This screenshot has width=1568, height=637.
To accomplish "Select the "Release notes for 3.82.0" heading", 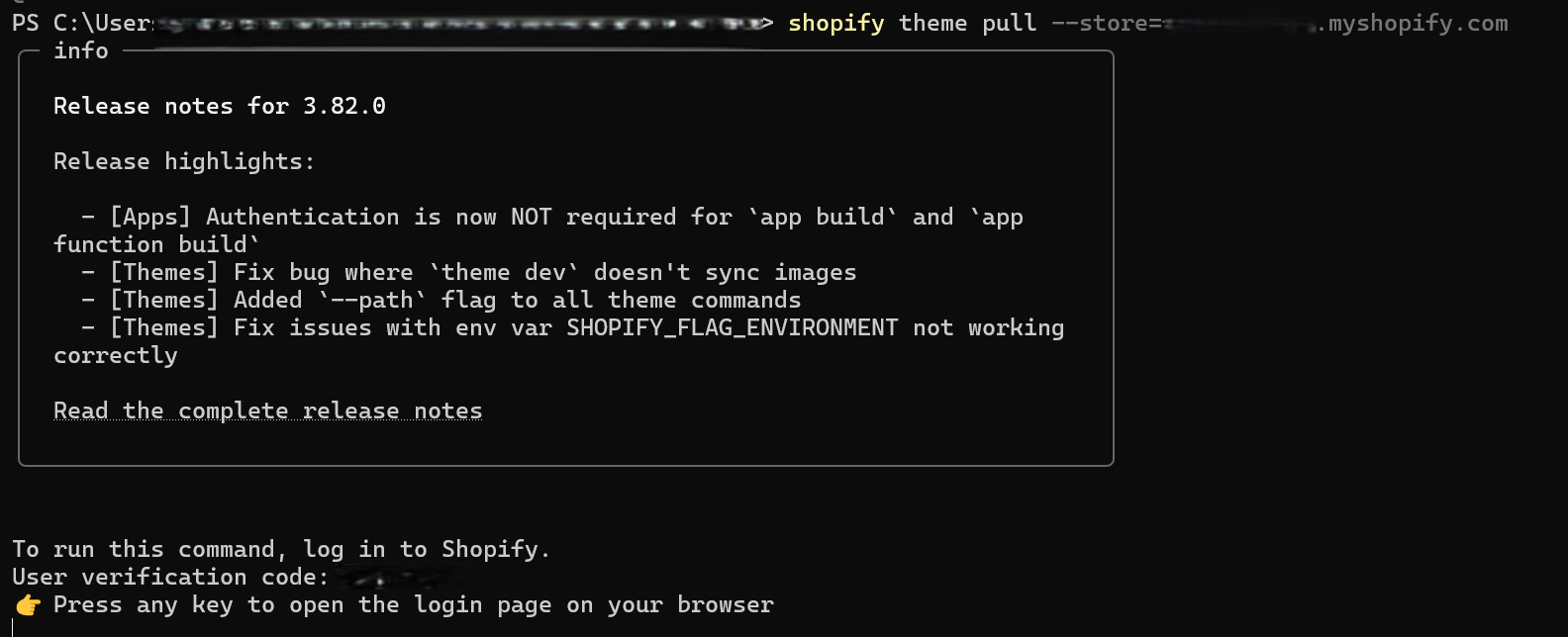I will click(220, 106).
